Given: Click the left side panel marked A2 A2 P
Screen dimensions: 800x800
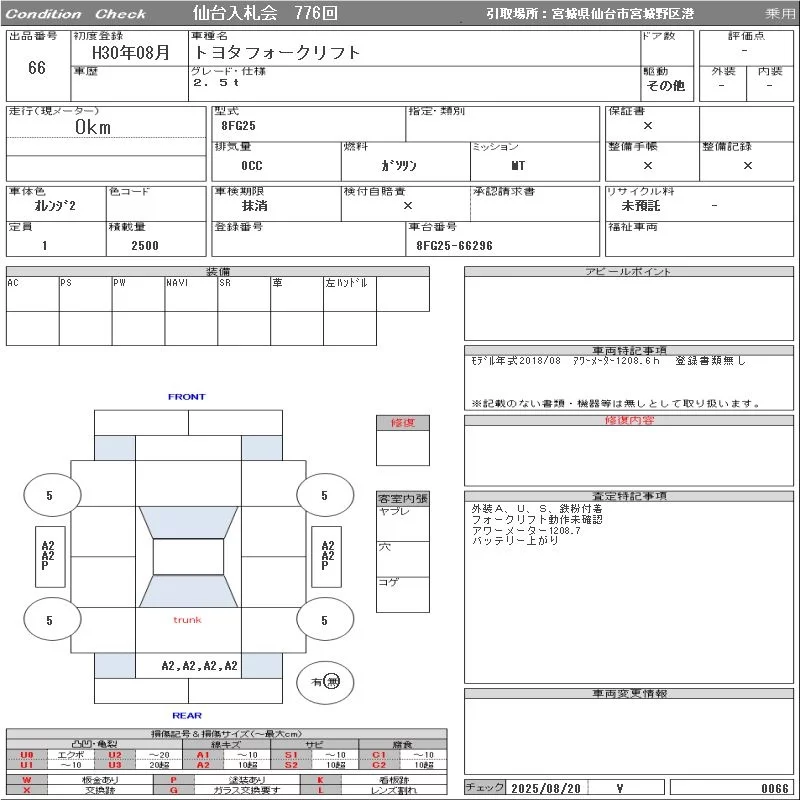Looking at the screenshot, I should [48, 555].
